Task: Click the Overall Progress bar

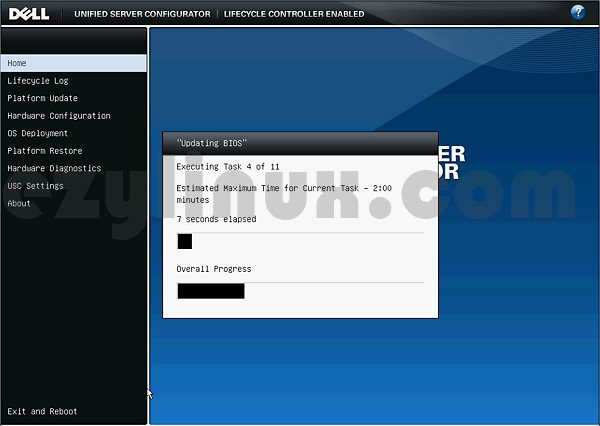Action: (300, 291)
